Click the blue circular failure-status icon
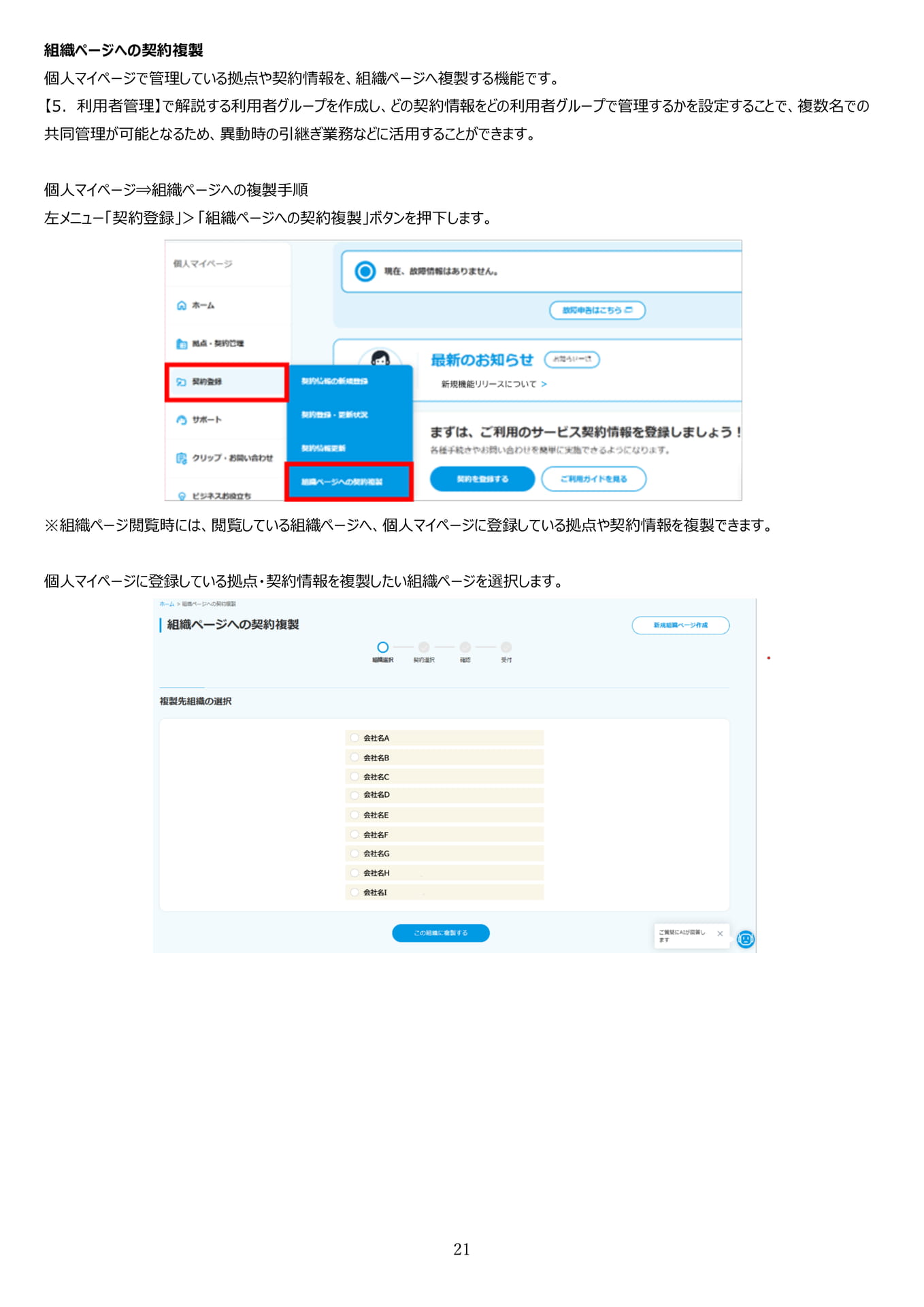 (x=365, y=272)
